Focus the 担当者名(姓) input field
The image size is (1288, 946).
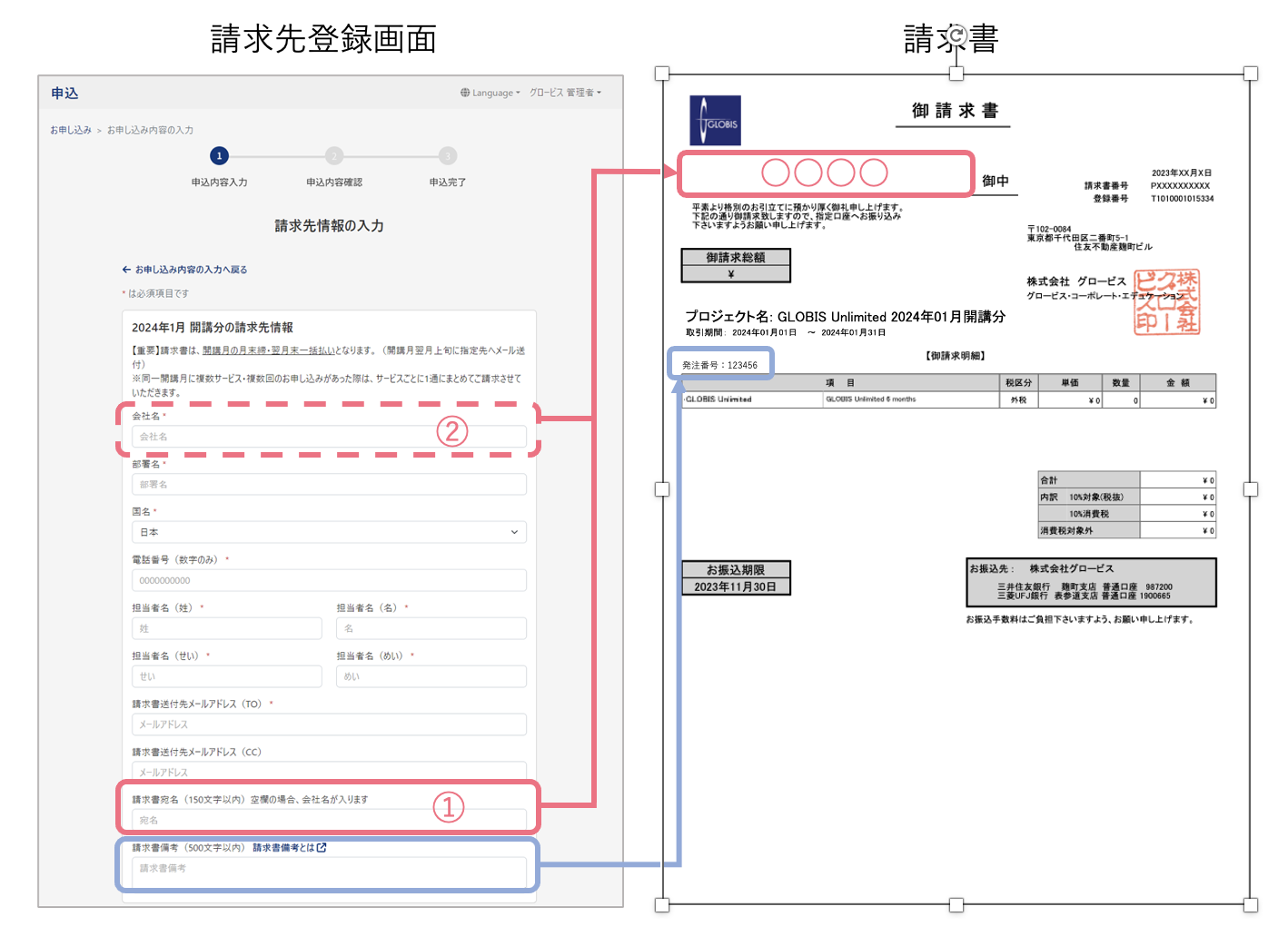click(227, 628)
